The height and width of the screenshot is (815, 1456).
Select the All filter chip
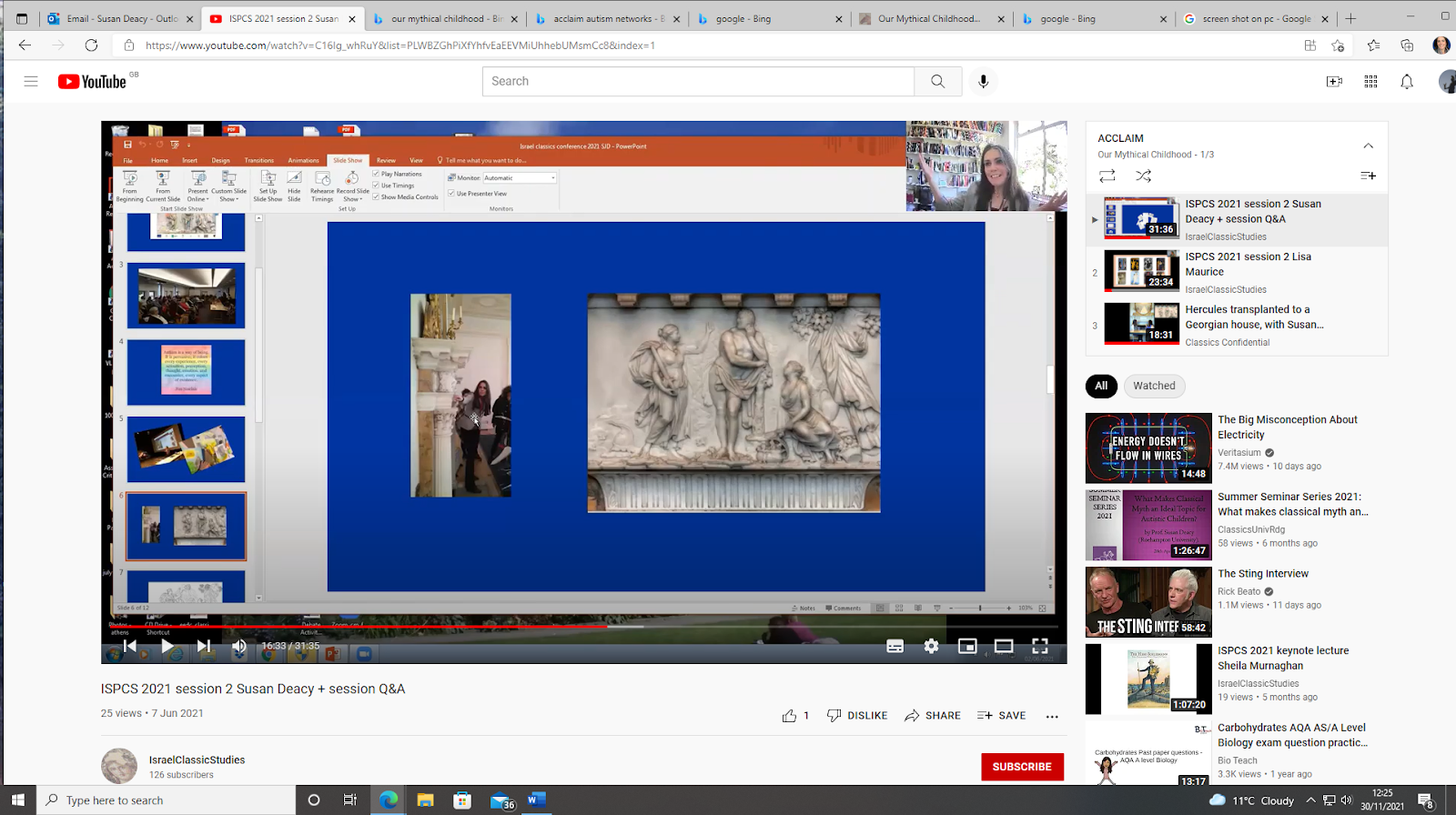tap(1101, 386)
